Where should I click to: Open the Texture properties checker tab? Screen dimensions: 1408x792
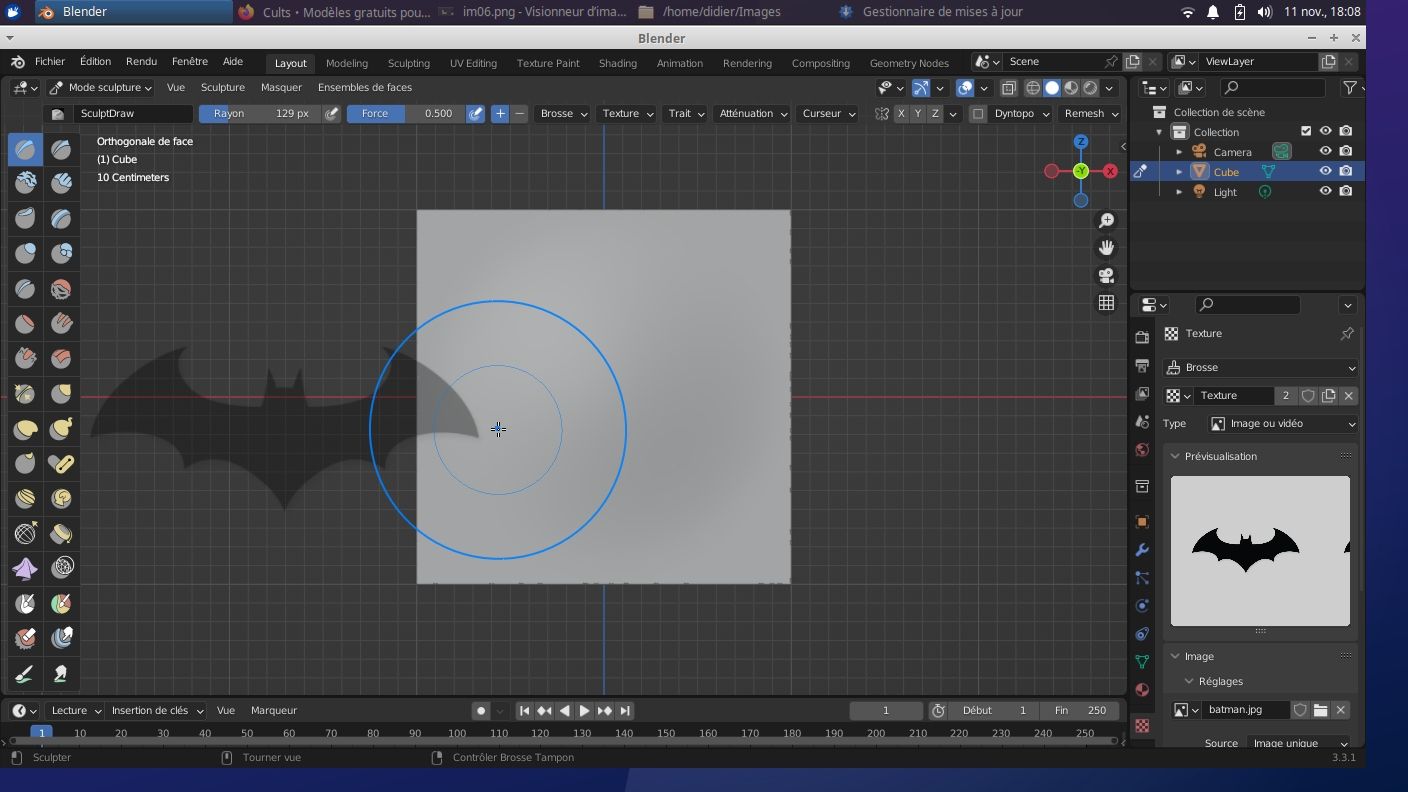(1142, 725)
